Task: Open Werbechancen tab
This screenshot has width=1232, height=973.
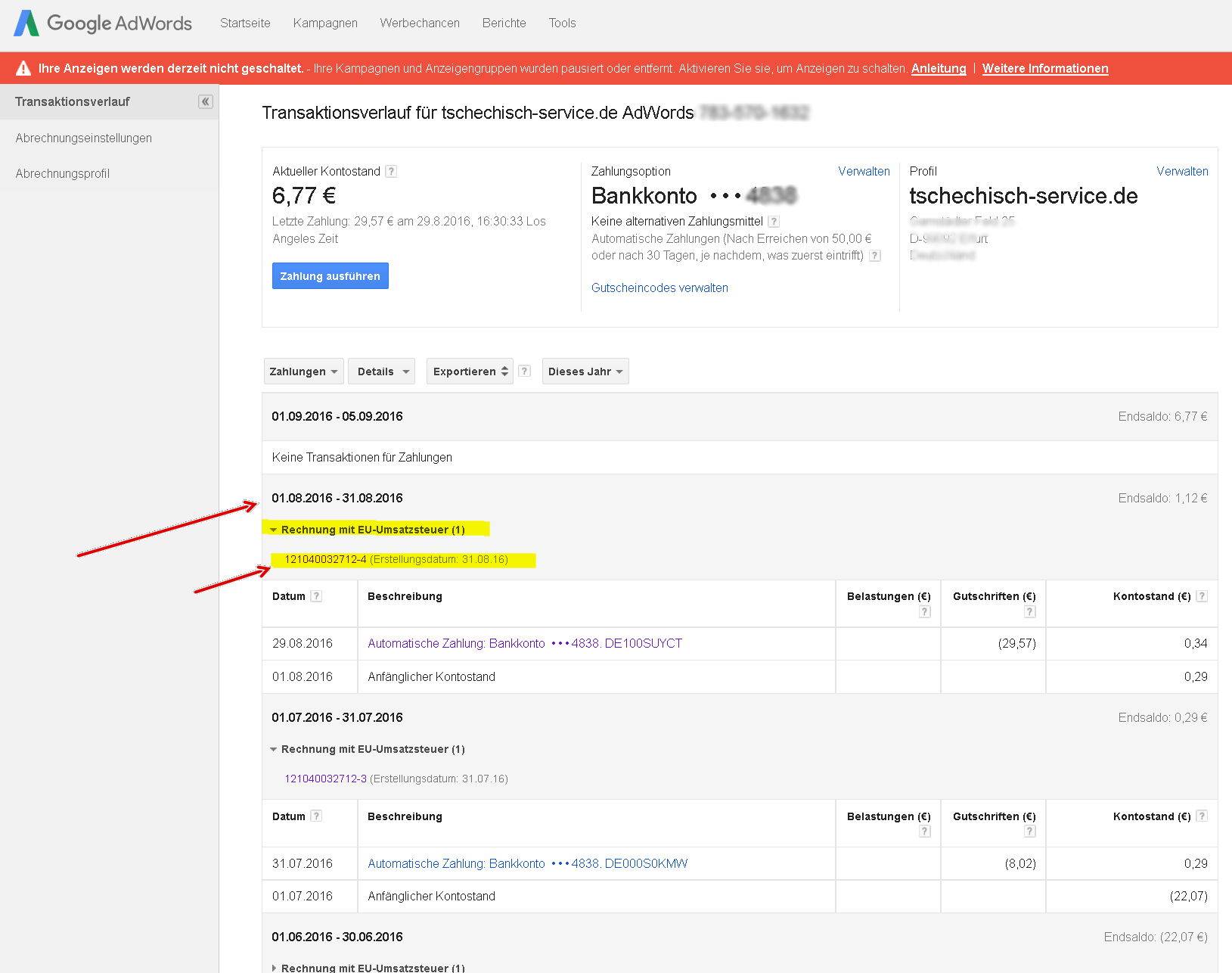Action: click(420, 23)
